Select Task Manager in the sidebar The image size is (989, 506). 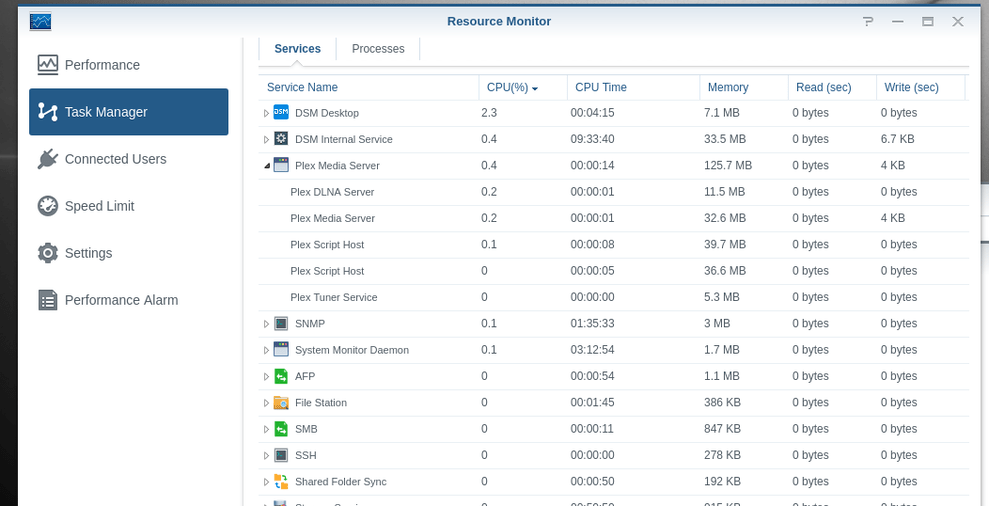click(x=129, y=112)
